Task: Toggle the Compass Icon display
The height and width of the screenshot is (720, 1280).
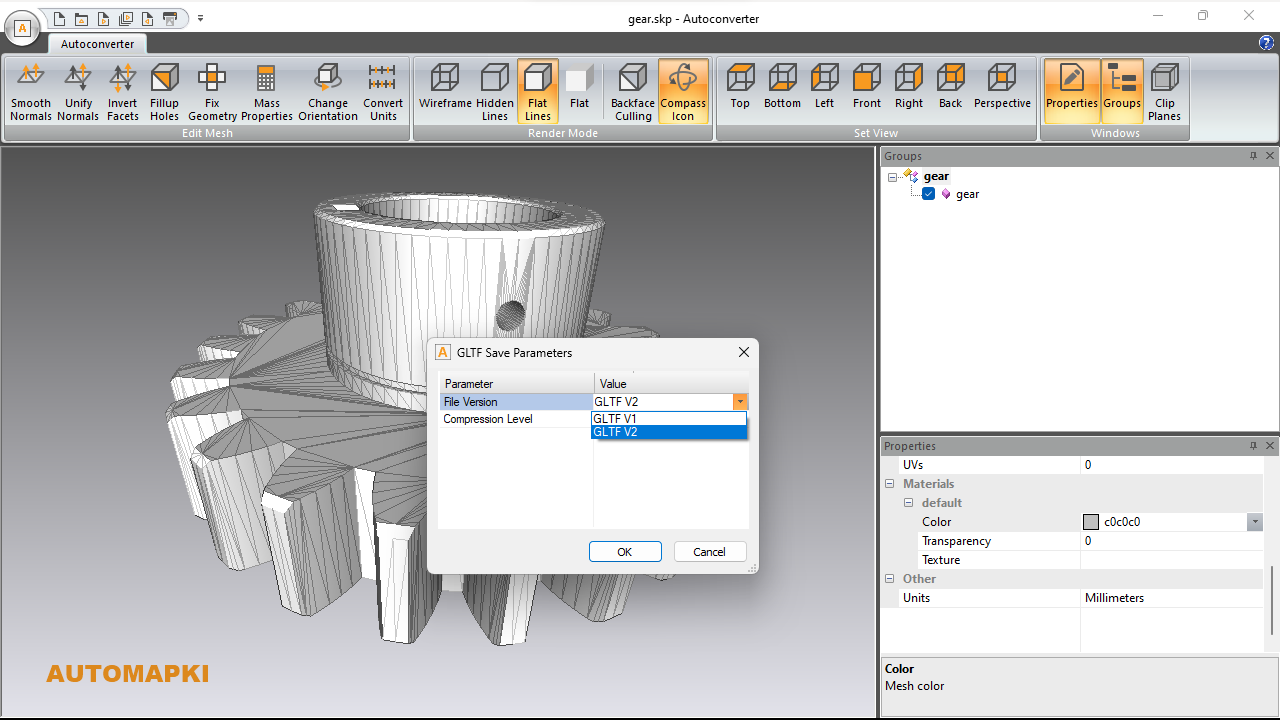Action: click(683, 92)
